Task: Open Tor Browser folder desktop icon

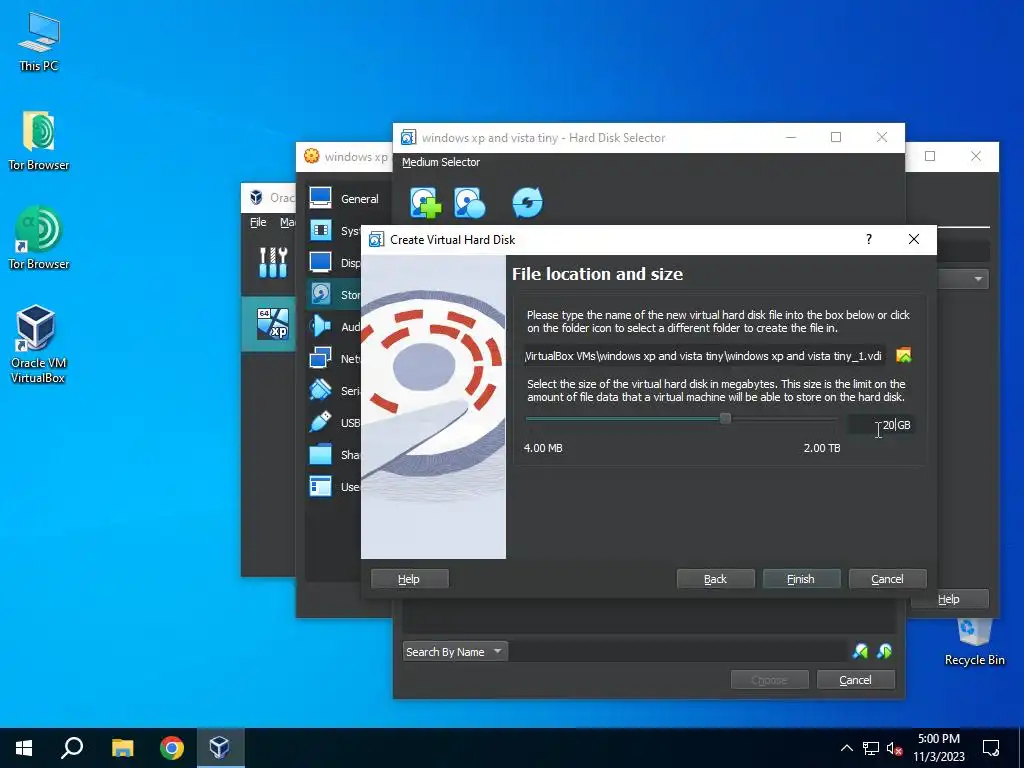Action: click(39, 141)
